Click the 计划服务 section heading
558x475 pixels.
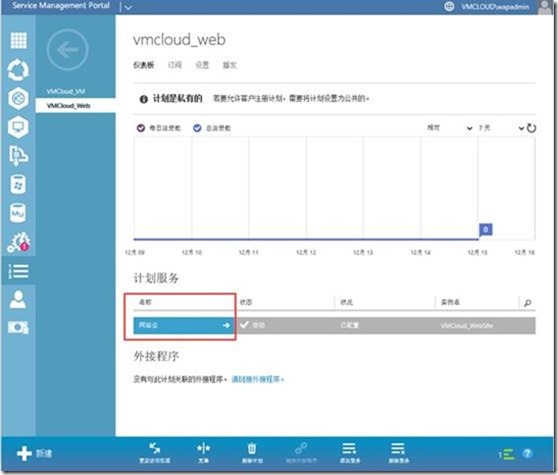click(x=156, y=278)
